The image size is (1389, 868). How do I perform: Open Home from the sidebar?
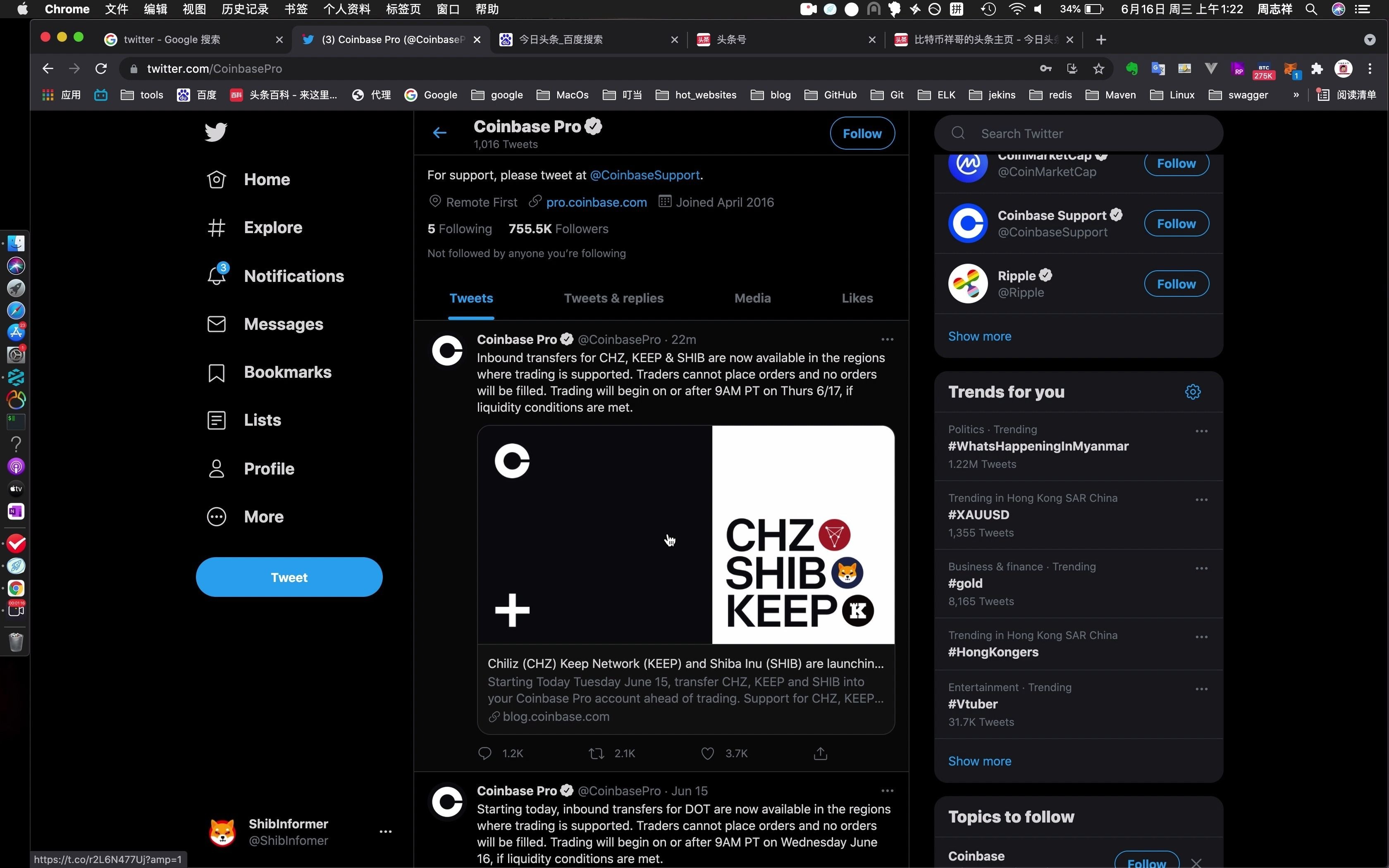coord(248,180)
